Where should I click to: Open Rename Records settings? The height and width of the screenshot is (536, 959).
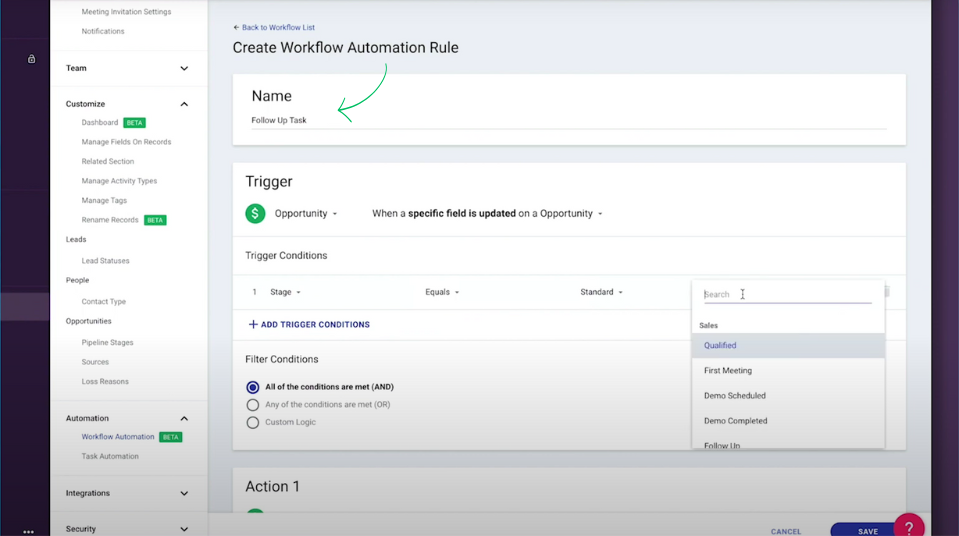tap(110, 220)
